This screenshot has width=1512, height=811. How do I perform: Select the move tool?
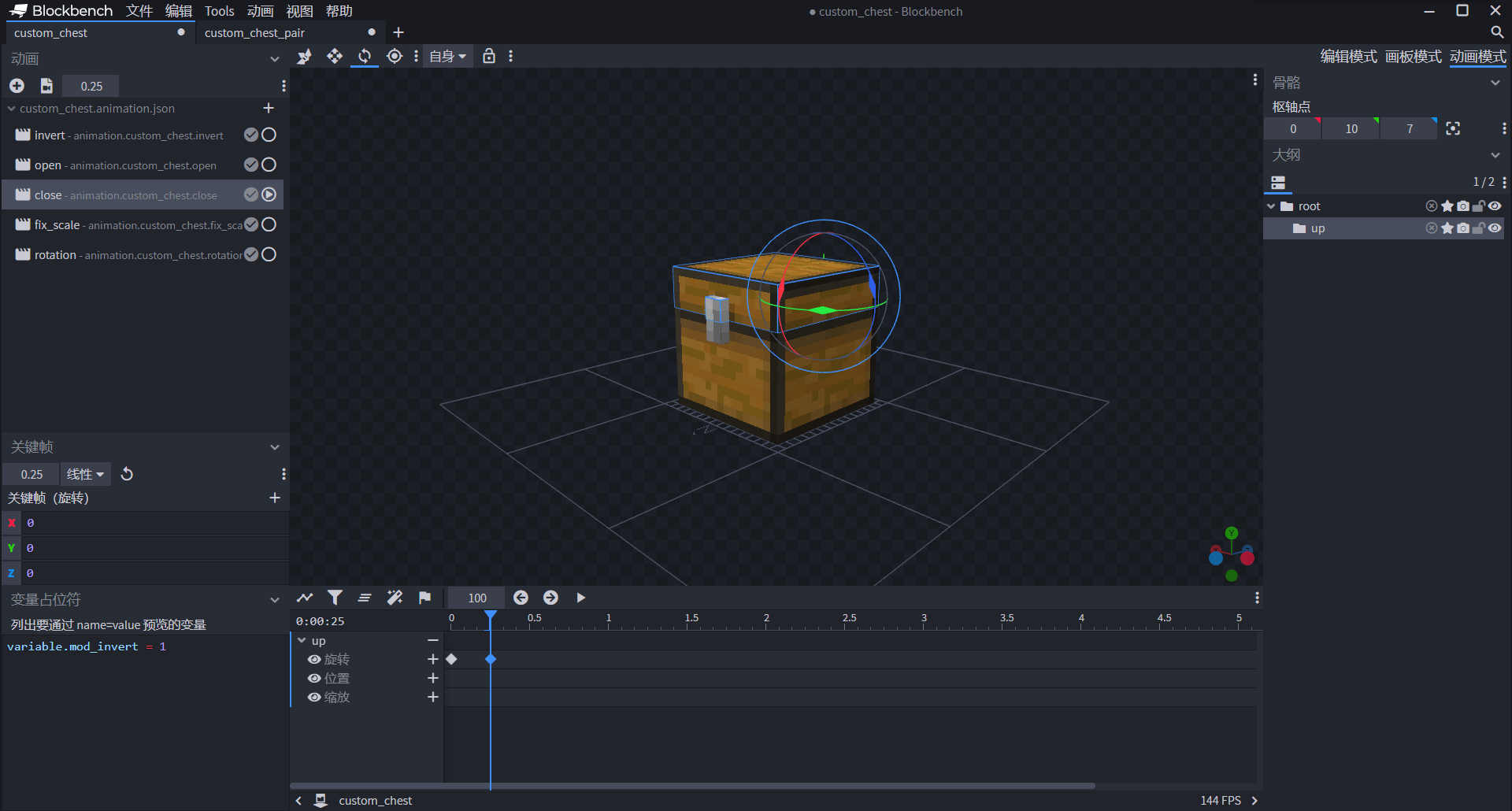335,57
